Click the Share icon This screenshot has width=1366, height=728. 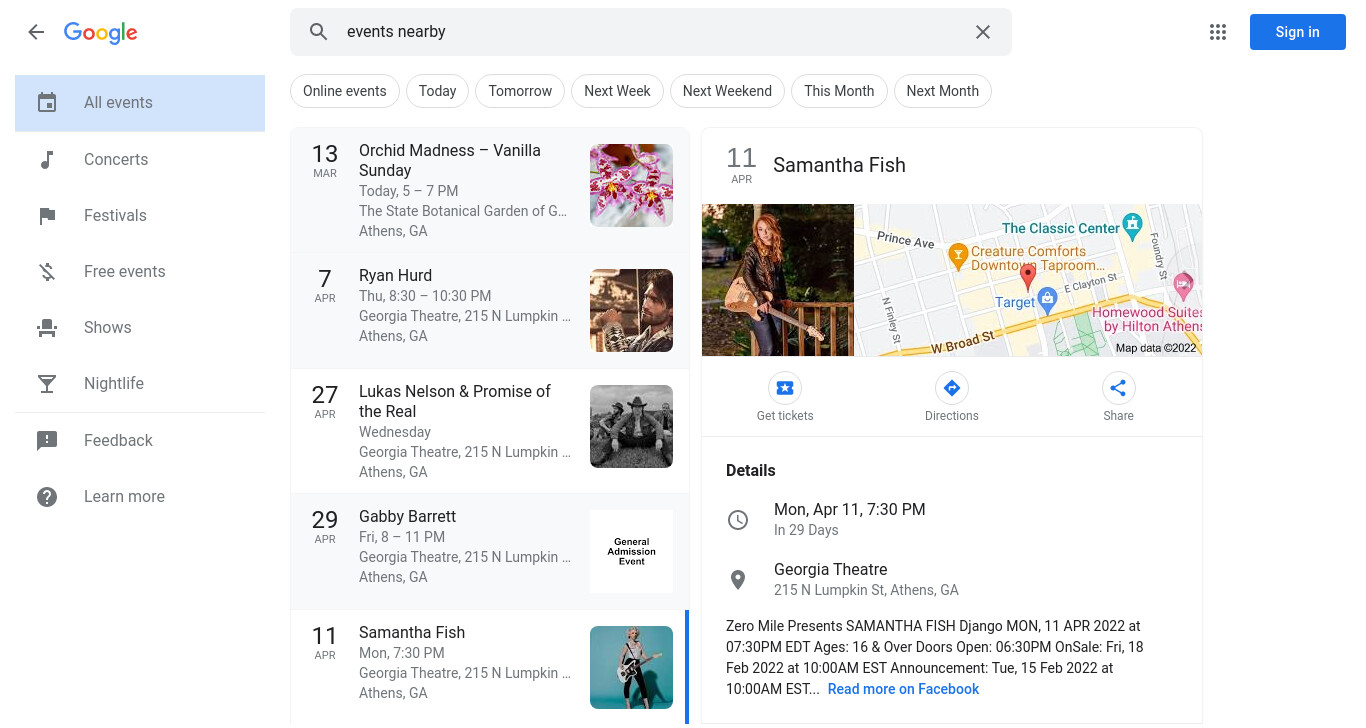[x=1118, y=388]
